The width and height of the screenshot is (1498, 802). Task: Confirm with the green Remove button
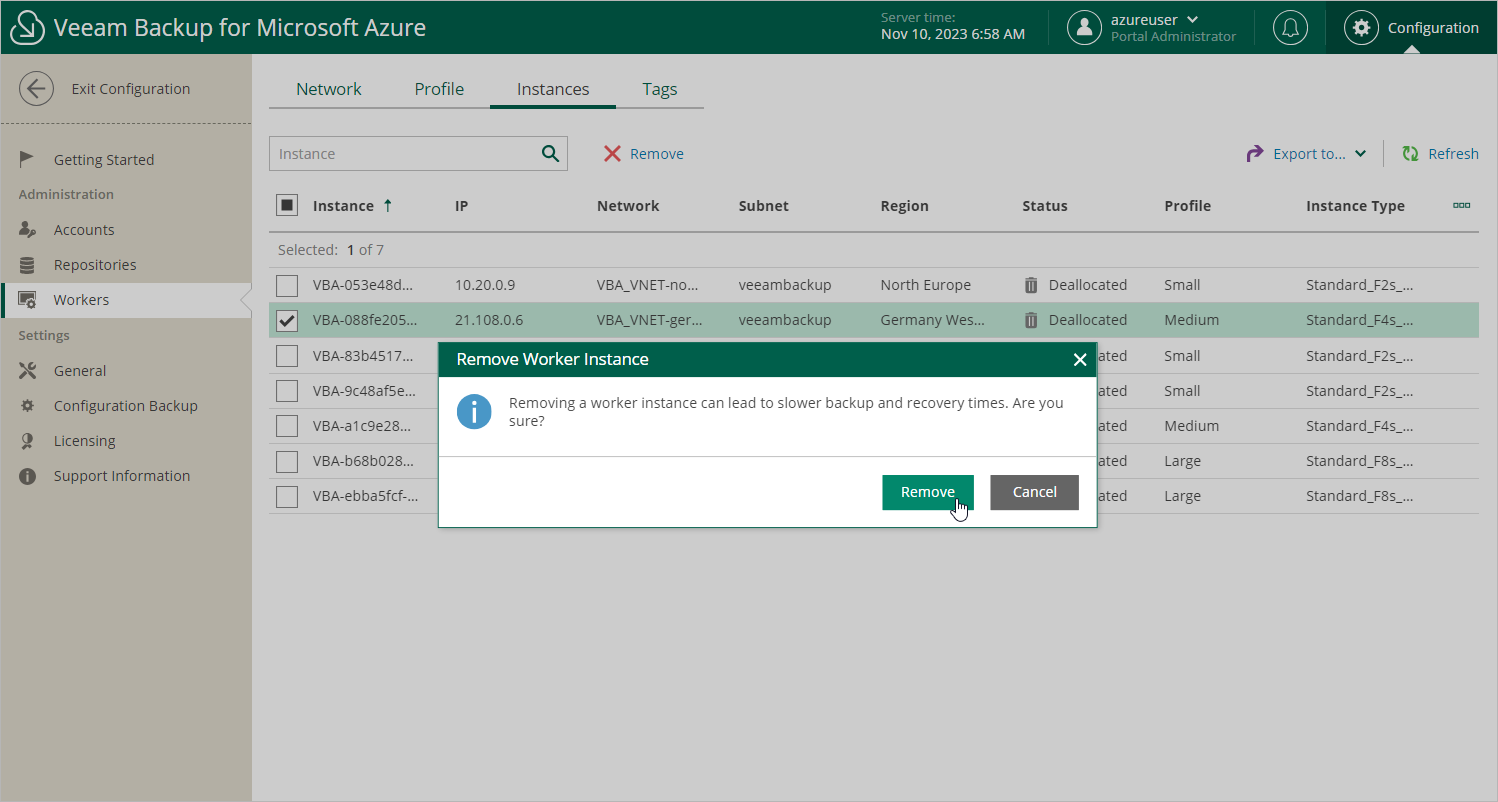[x=928, y=492]
